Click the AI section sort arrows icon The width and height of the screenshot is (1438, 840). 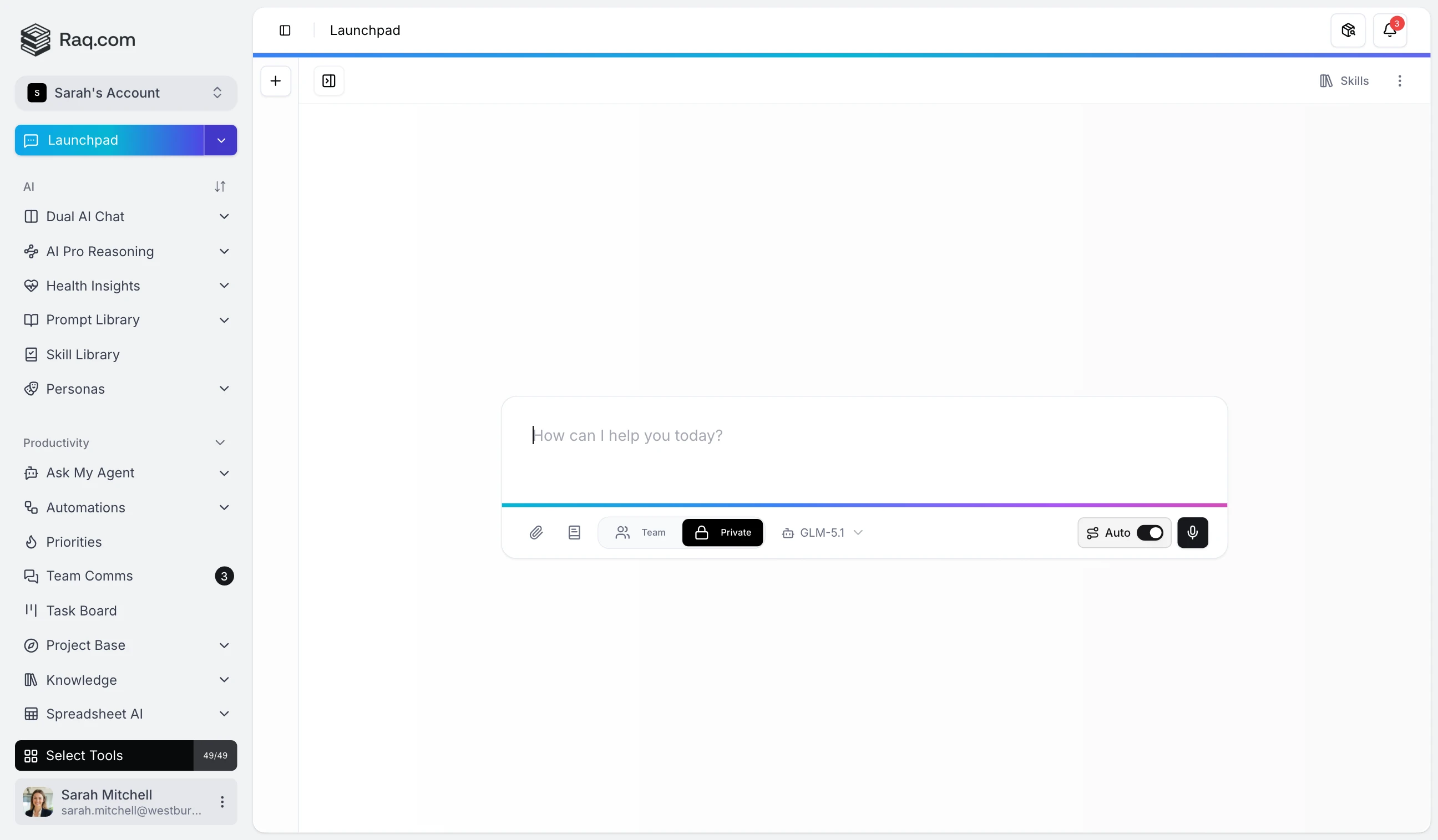tap(220, 186)
